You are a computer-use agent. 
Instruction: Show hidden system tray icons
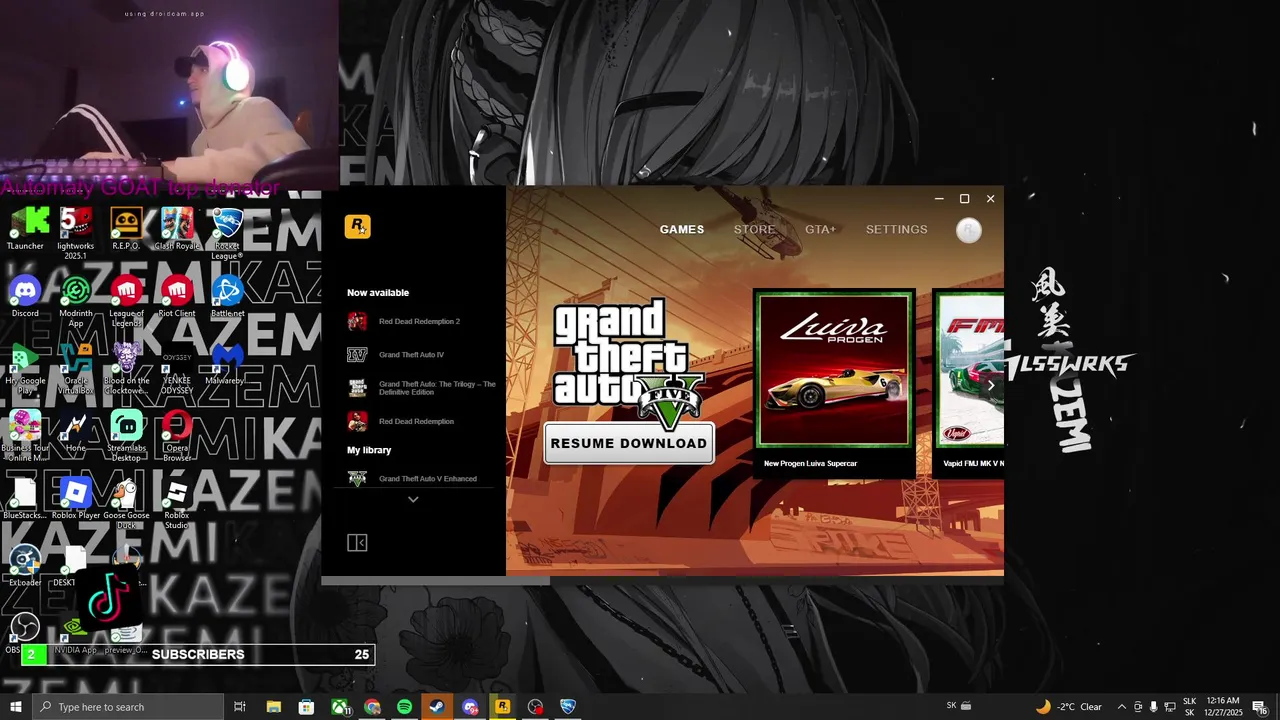(x=1121, y=707)
